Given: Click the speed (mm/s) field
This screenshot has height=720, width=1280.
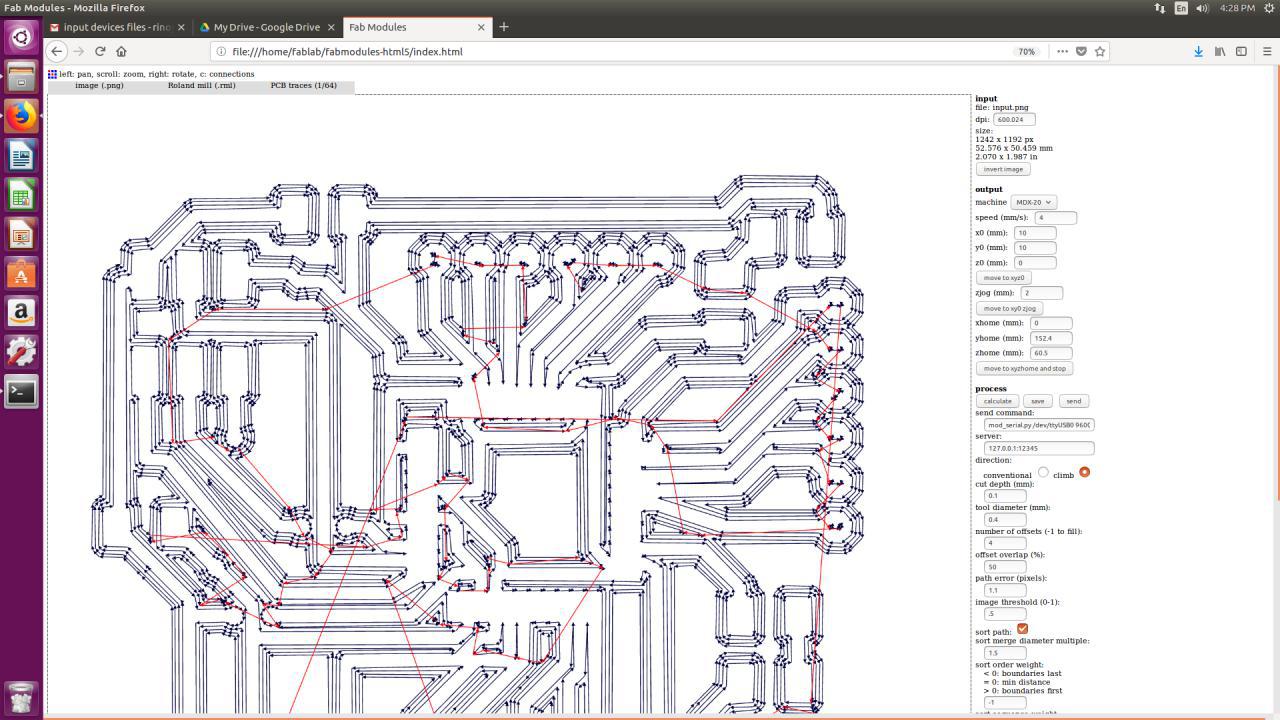Looking at the screenshot, I should 1055,217.
